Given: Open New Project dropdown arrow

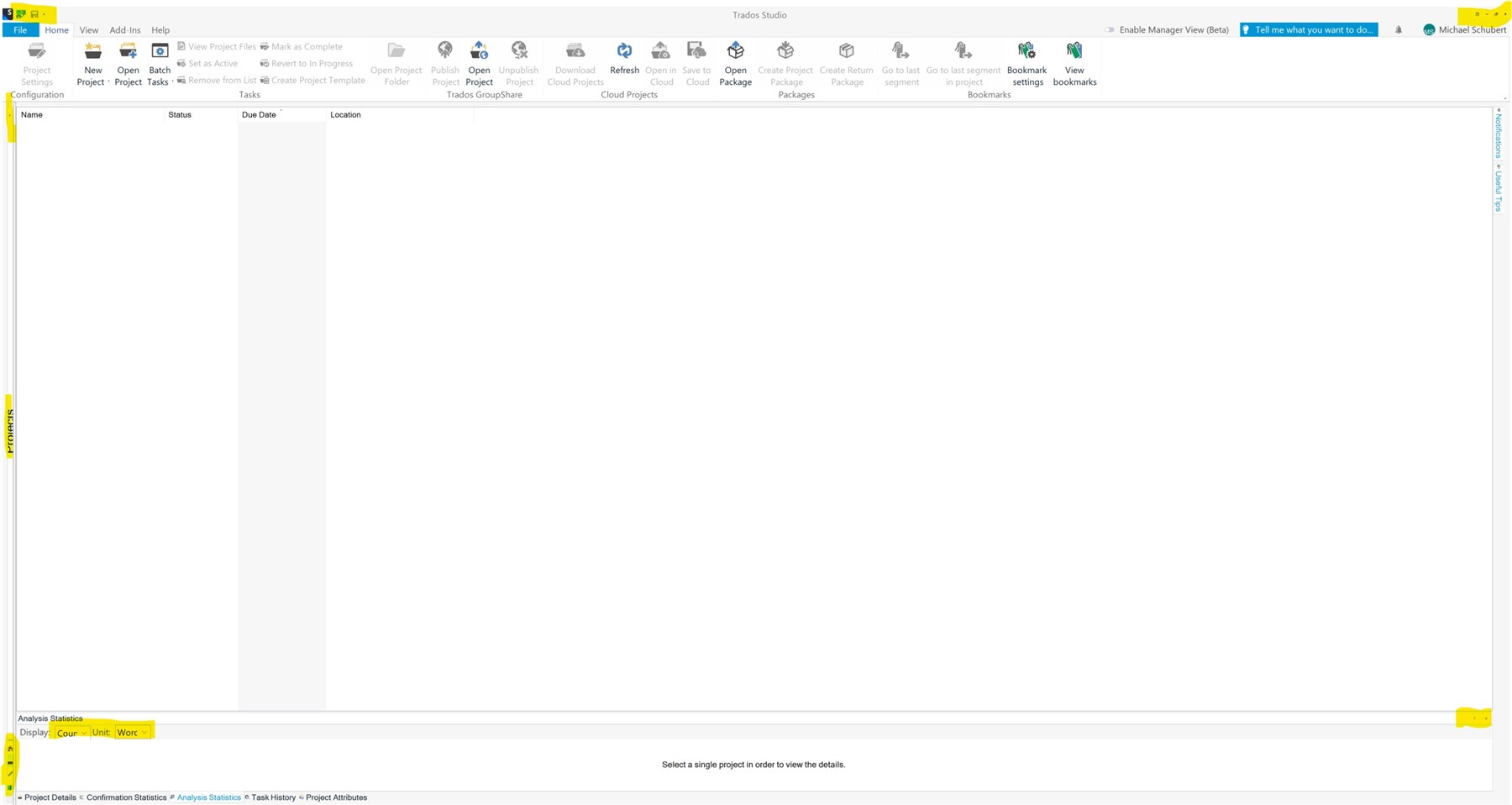Looking at the screenshot, I should [108, 82].
